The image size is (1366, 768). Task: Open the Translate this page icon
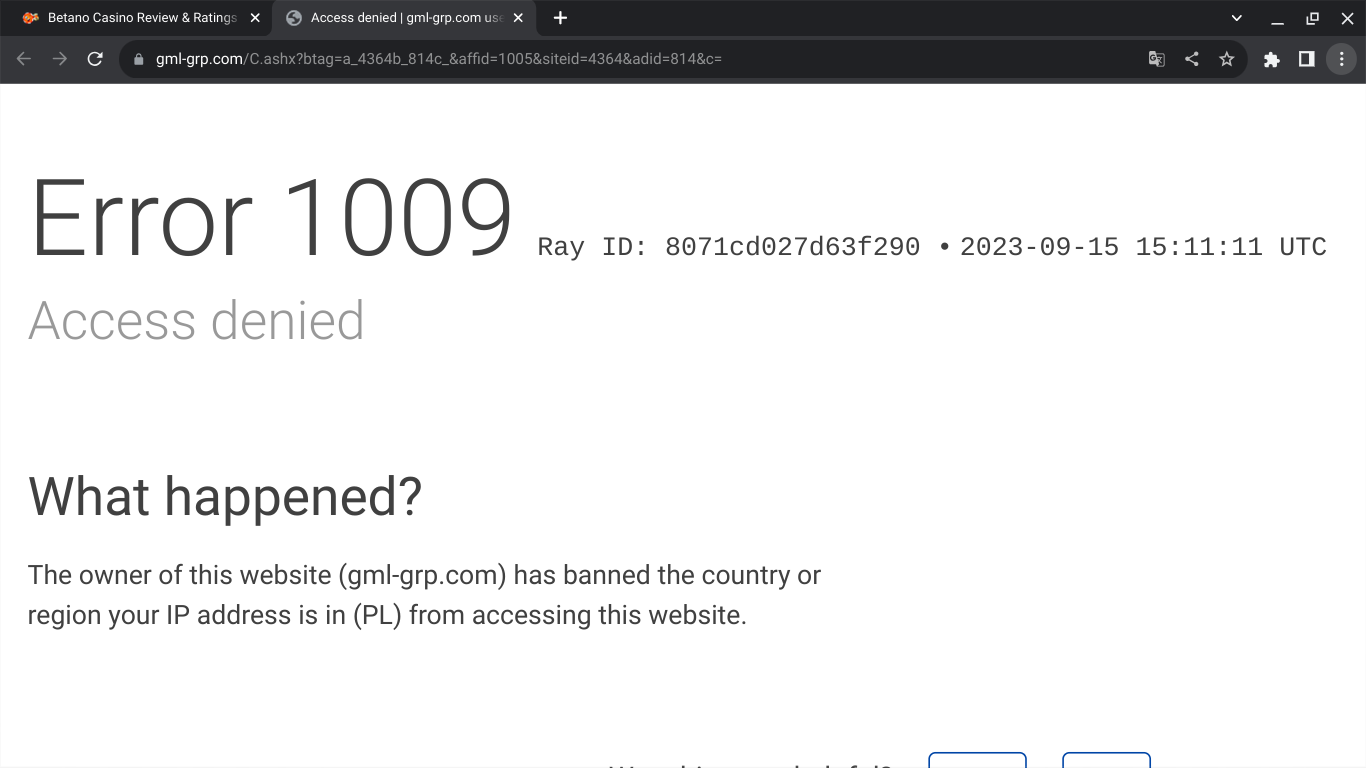point(1156,59)
